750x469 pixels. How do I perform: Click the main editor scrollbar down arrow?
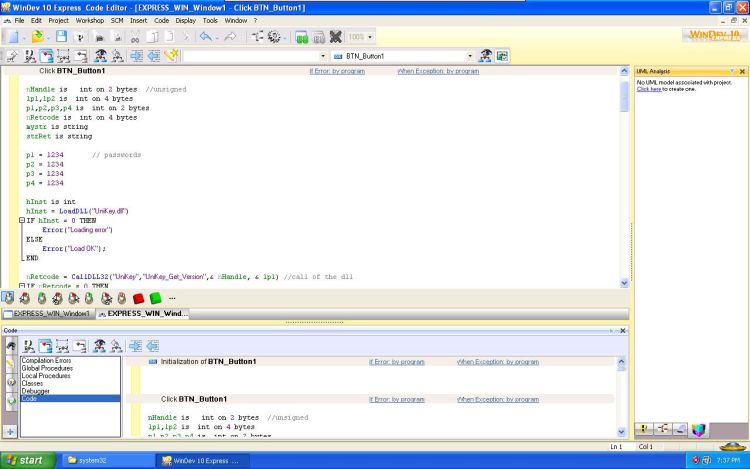click(624, 283)
